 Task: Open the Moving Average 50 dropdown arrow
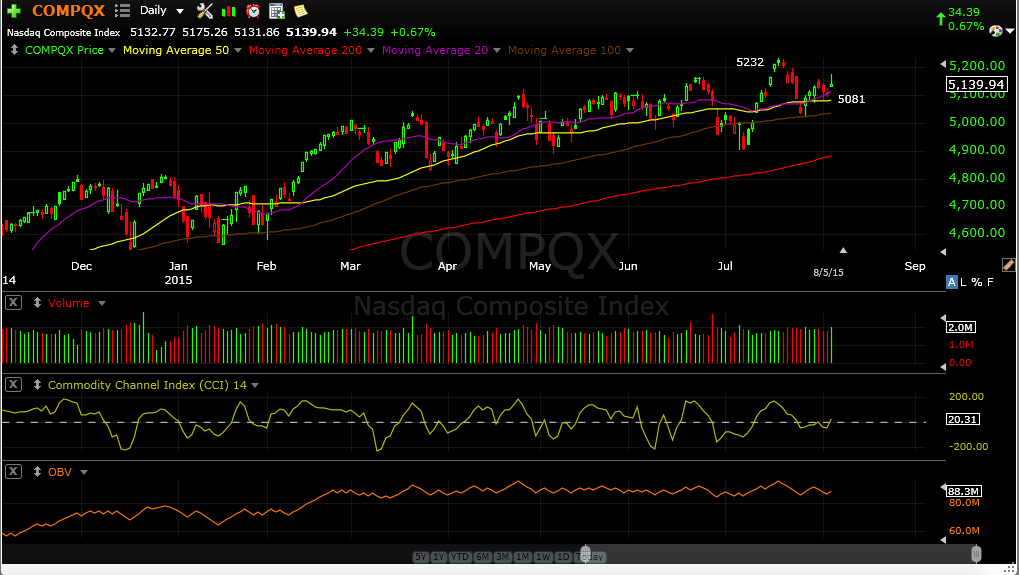point(237,50)
